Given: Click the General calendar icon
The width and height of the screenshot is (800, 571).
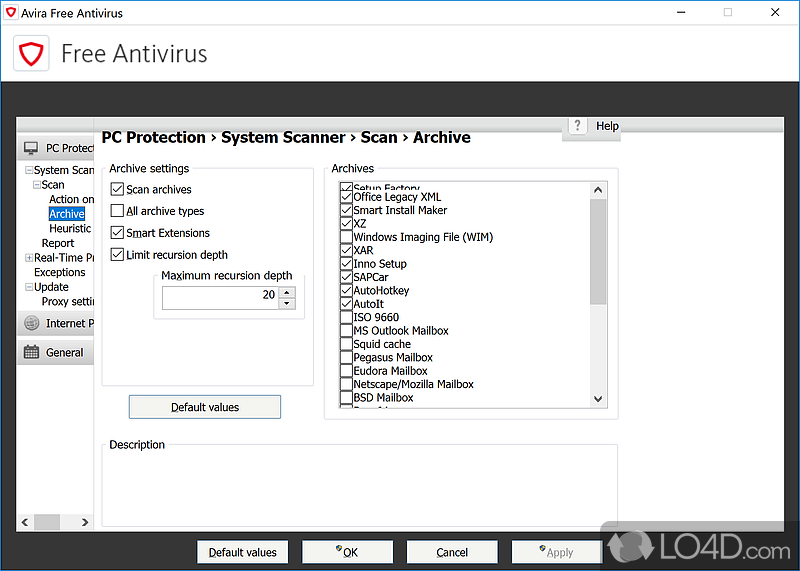Looking at the screenshot, I should click(x=31, y=352).
